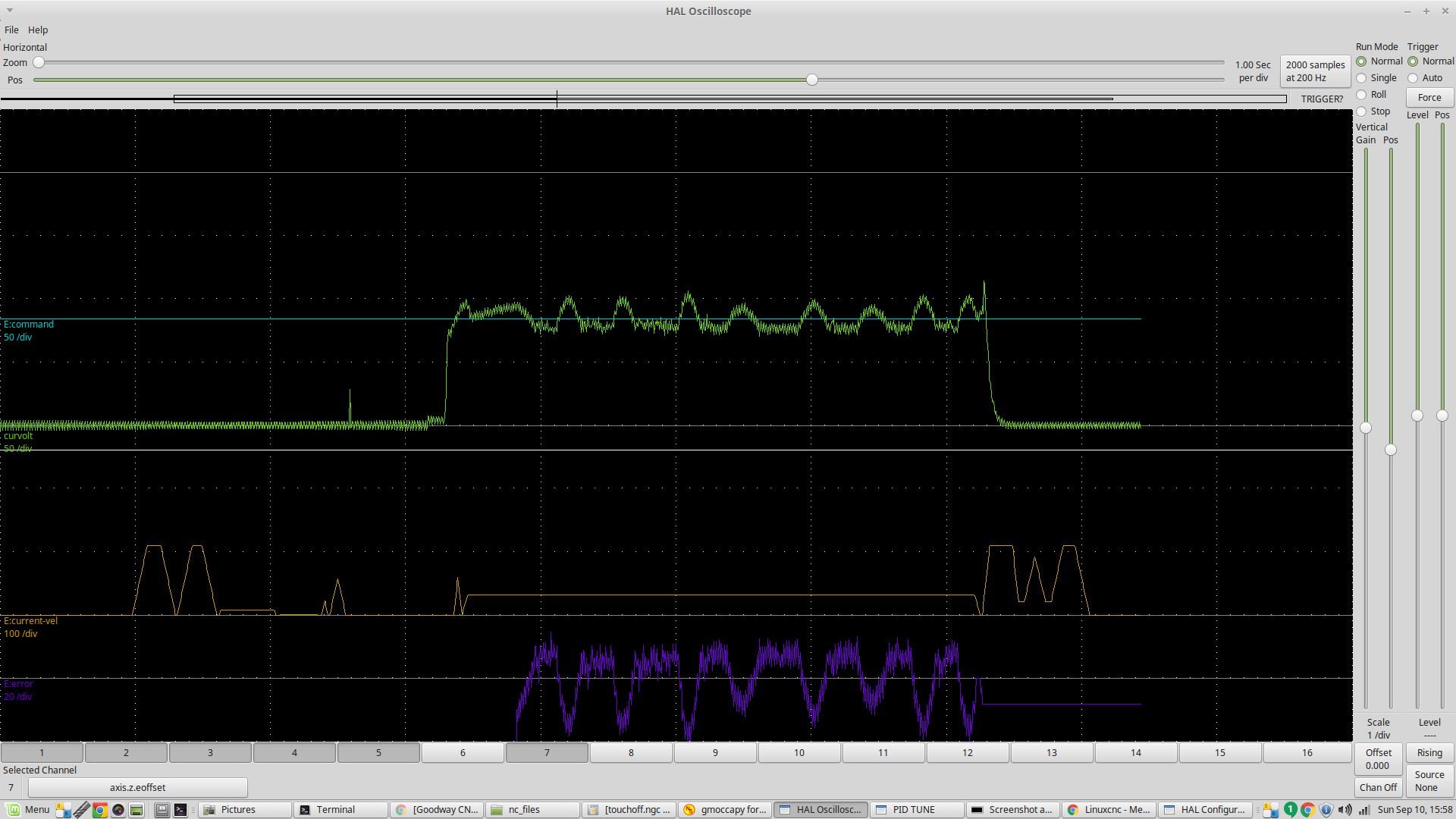Viewport: 1456px width, 819px height.
Task: Click the trigger Source None button
Action: pyautogui.click(x=1429, y=781)
